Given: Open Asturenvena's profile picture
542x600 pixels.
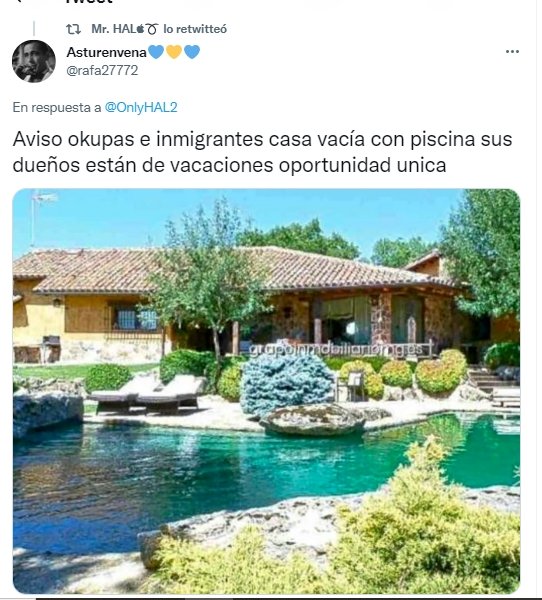Looking at the screenshot, I should tap(34, 61).
